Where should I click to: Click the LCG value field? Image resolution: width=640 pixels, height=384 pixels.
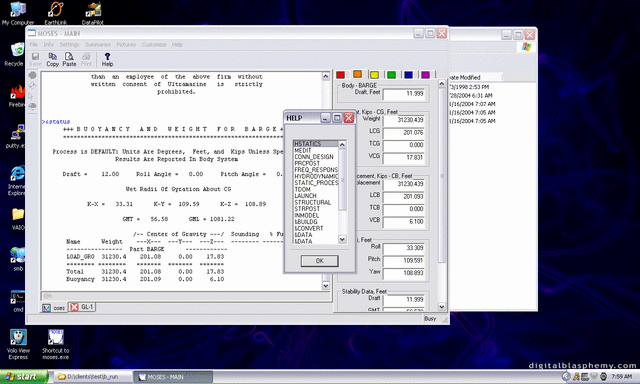pos(404,133)
